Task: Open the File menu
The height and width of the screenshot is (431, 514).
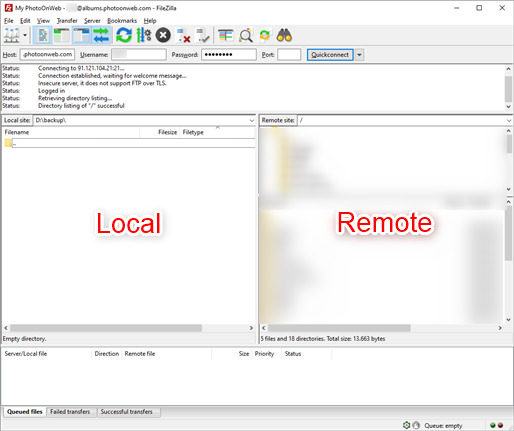Action: tap(9, 21)
